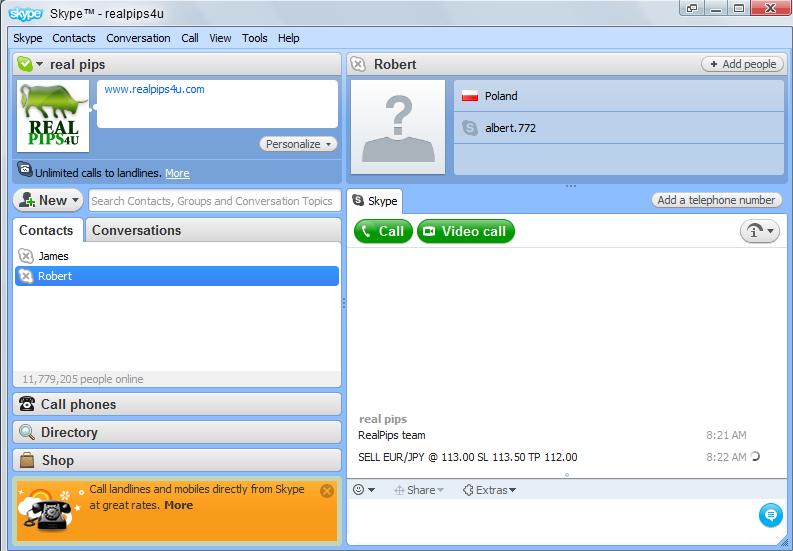
Task: Open the emoticon picker smiley
Action: coord(359,490)
